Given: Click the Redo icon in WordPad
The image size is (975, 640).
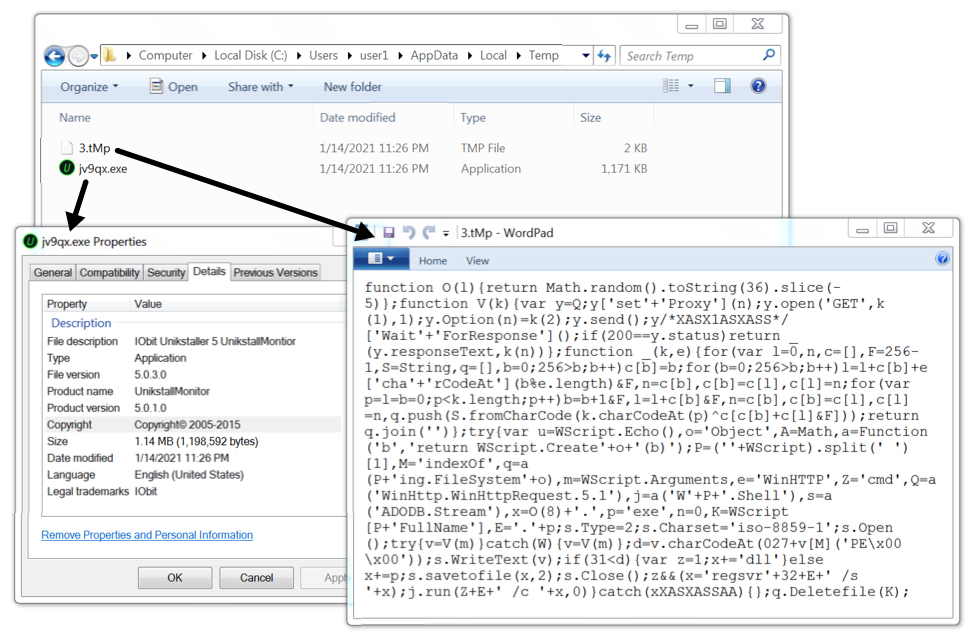Looking at the screenshot, I should (428, 233).
